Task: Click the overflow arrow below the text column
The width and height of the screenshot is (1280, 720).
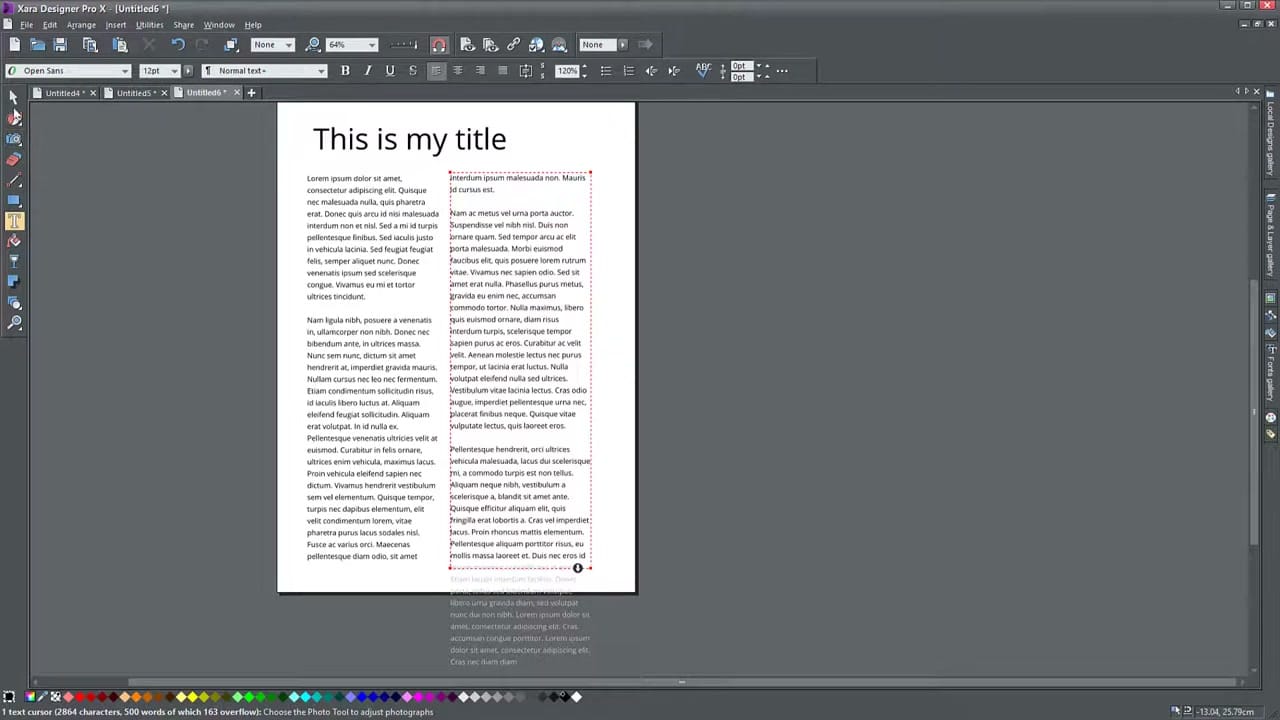Action: click(x=578, y=567)
